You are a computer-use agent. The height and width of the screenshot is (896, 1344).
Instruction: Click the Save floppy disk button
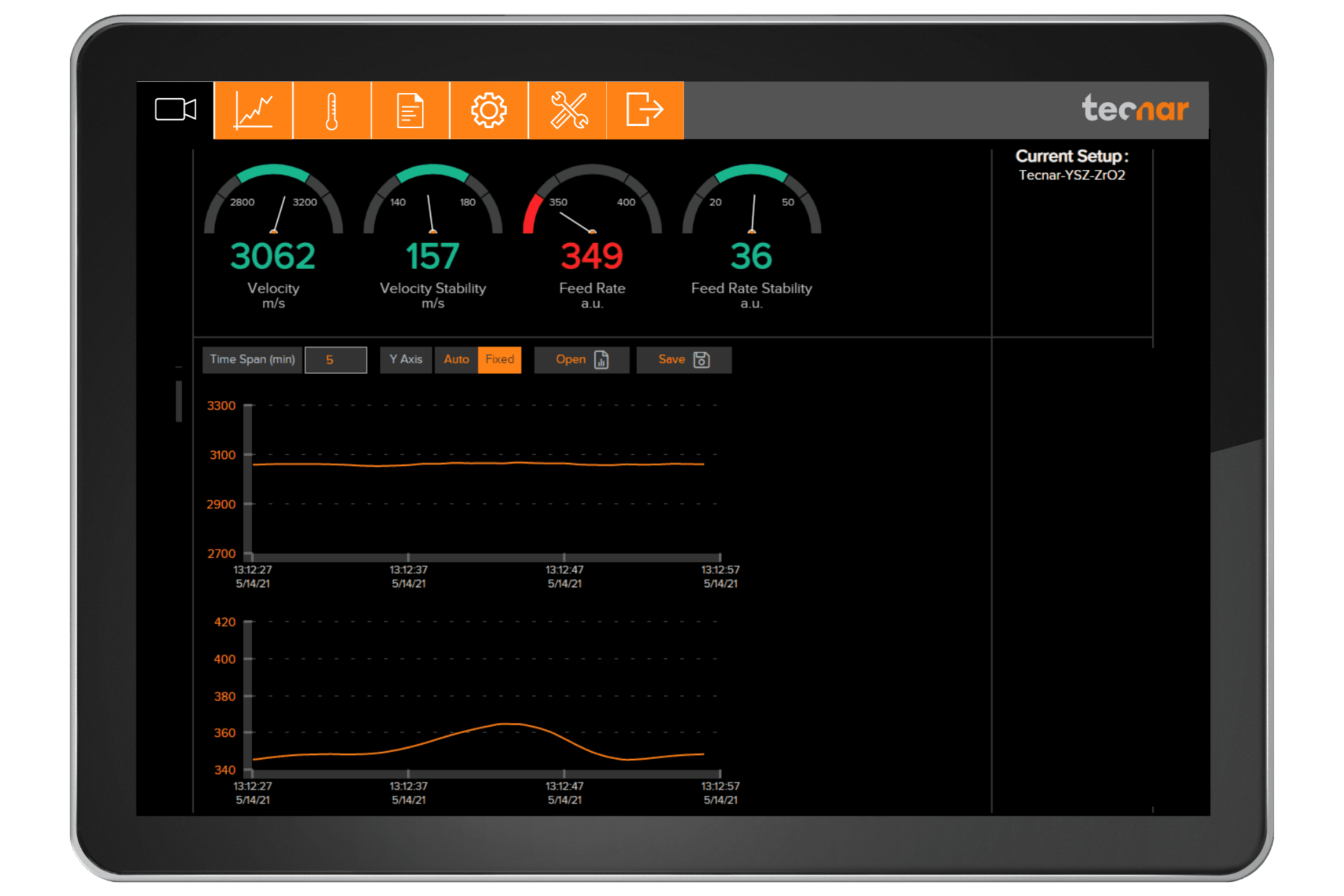click(x=684, y=360)
